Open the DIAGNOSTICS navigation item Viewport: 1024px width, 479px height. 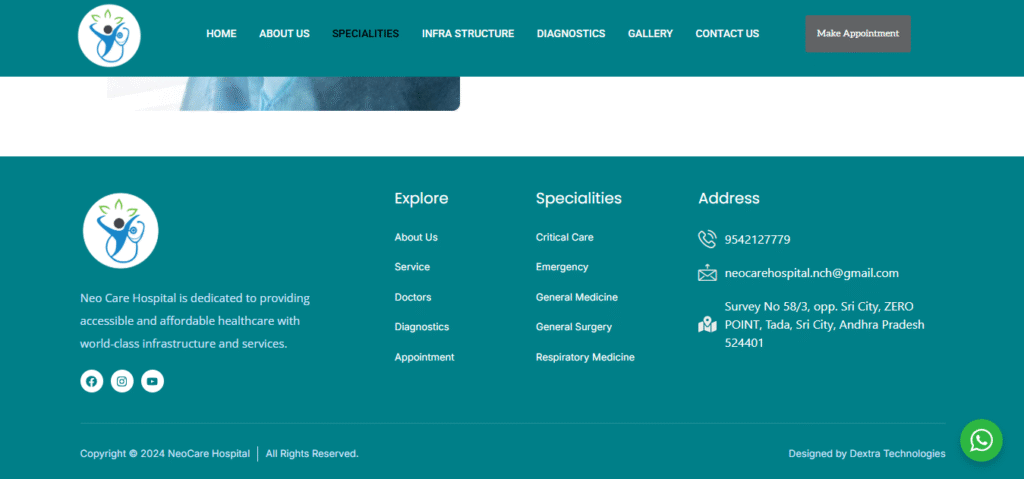click(x=570, y=34)
